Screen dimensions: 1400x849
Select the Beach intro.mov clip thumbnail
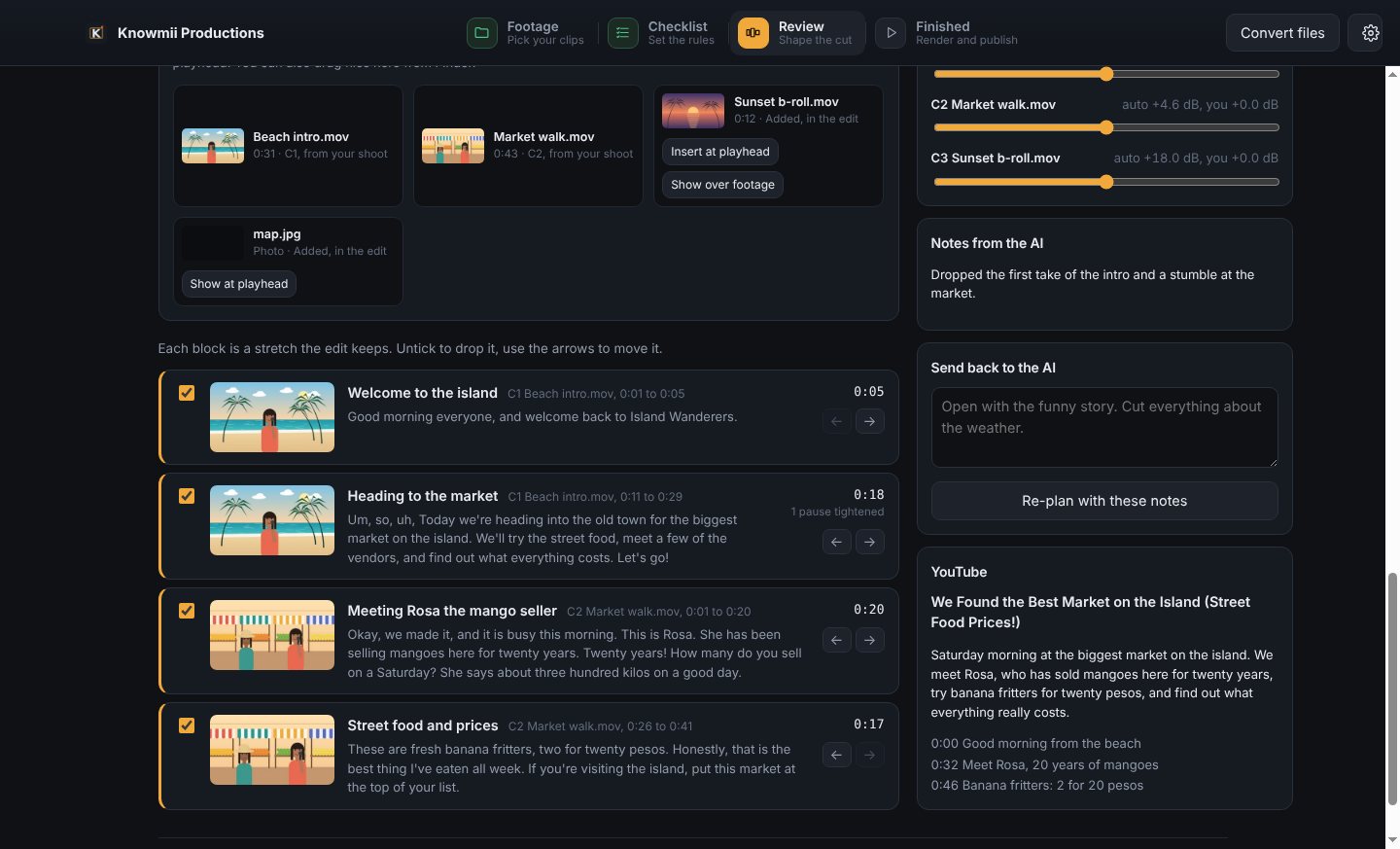213,146
